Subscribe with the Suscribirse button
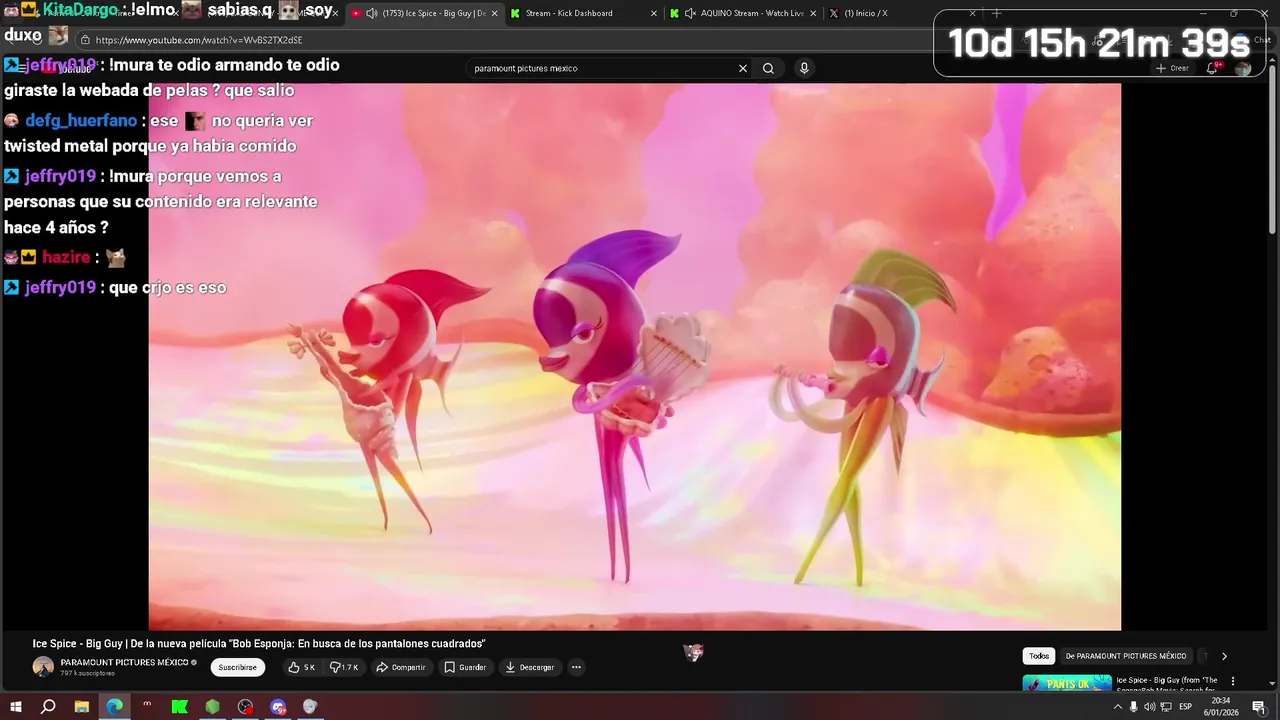The width and height of the screenshot is (1280, 720). [238, 667]
